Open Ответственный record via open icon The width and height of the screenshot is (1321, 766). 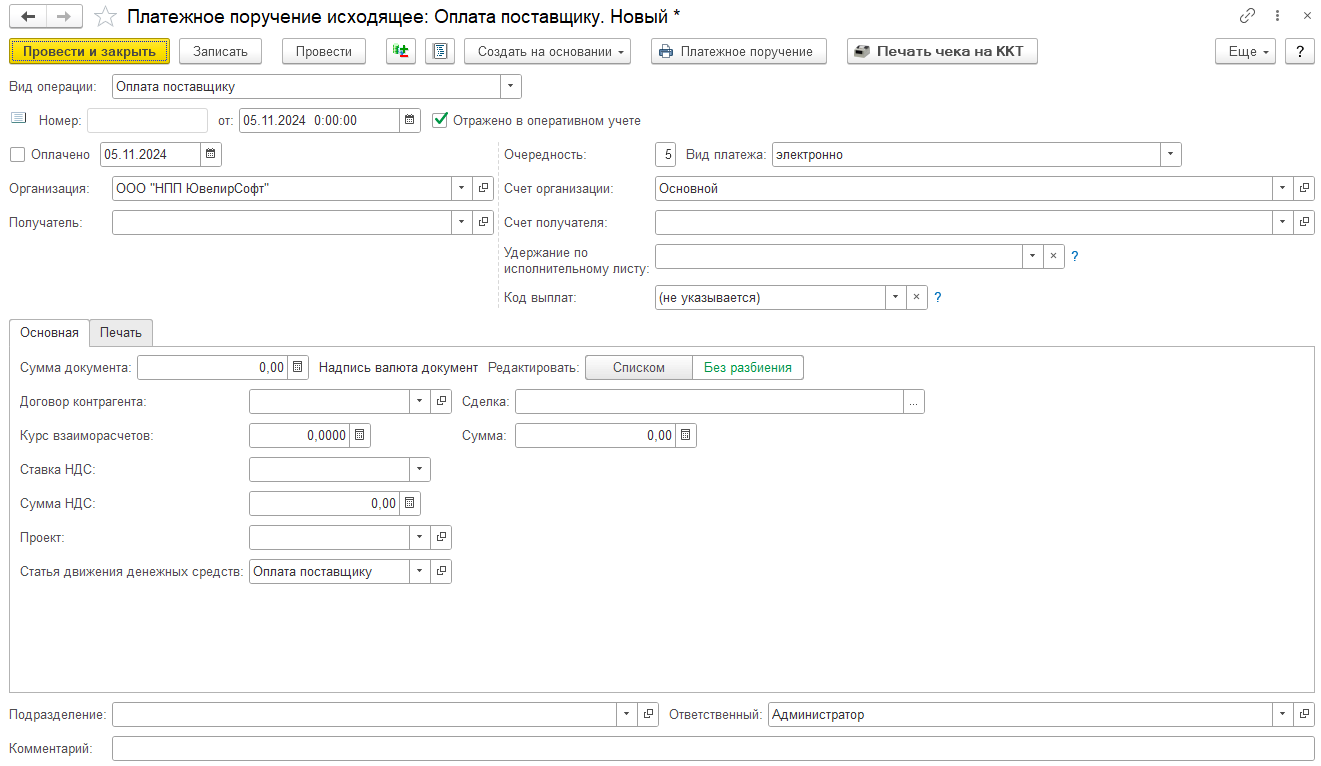pyautogui.click(x=1304, y=714)
